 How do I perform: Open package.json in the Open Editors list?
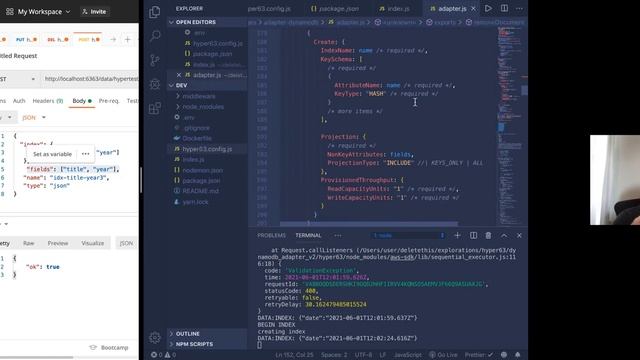[x=212, y=54]
